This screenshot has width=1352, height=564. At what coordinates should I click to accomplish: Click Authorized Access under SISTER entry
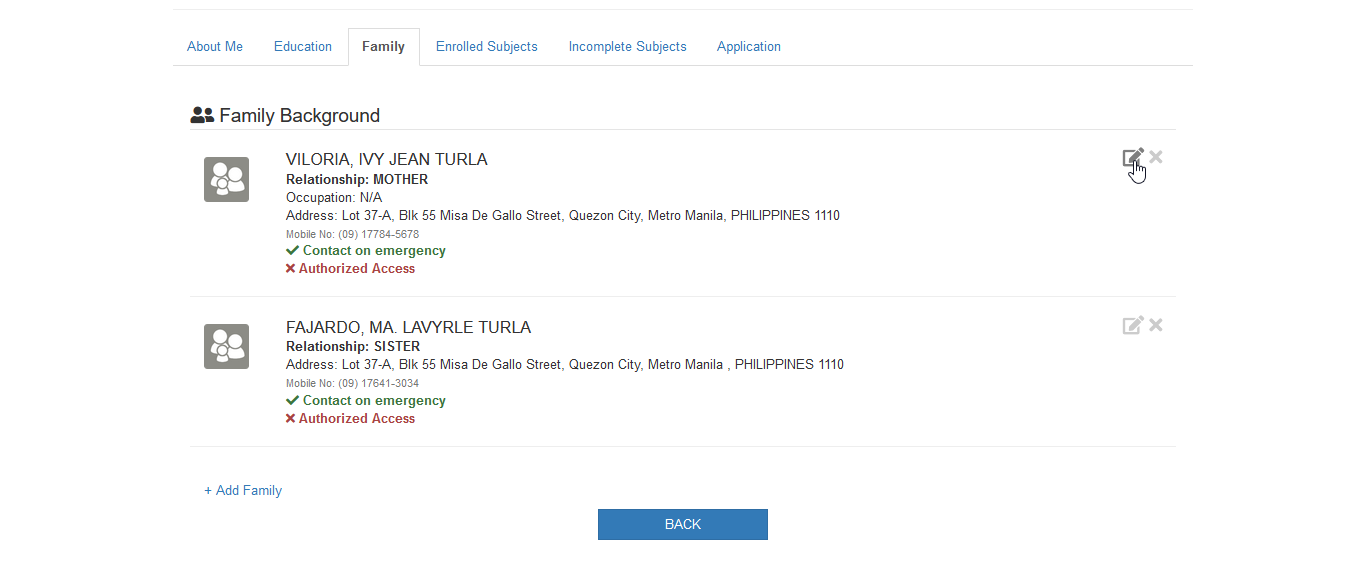click(x=350, y=419)
